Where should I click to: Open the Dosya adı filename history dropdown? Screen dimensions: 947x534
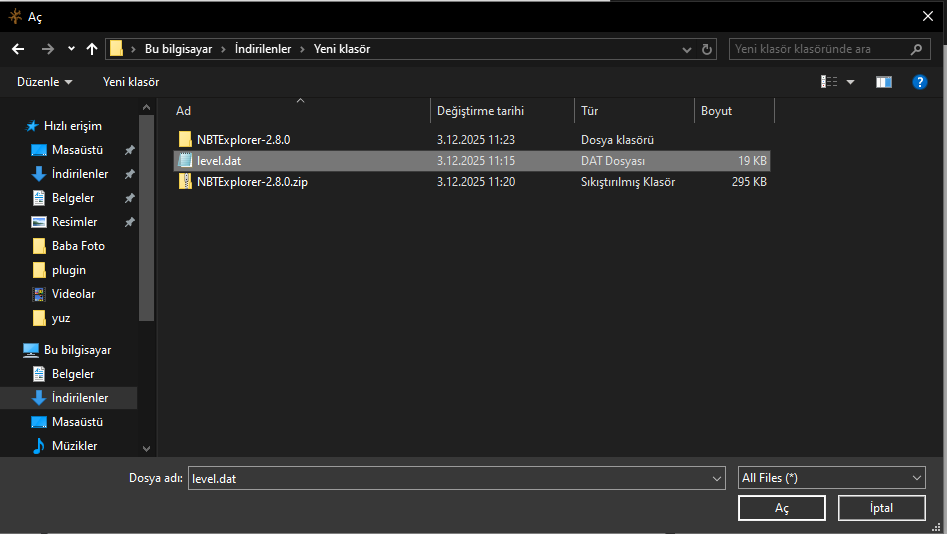(x=716, y=479)
